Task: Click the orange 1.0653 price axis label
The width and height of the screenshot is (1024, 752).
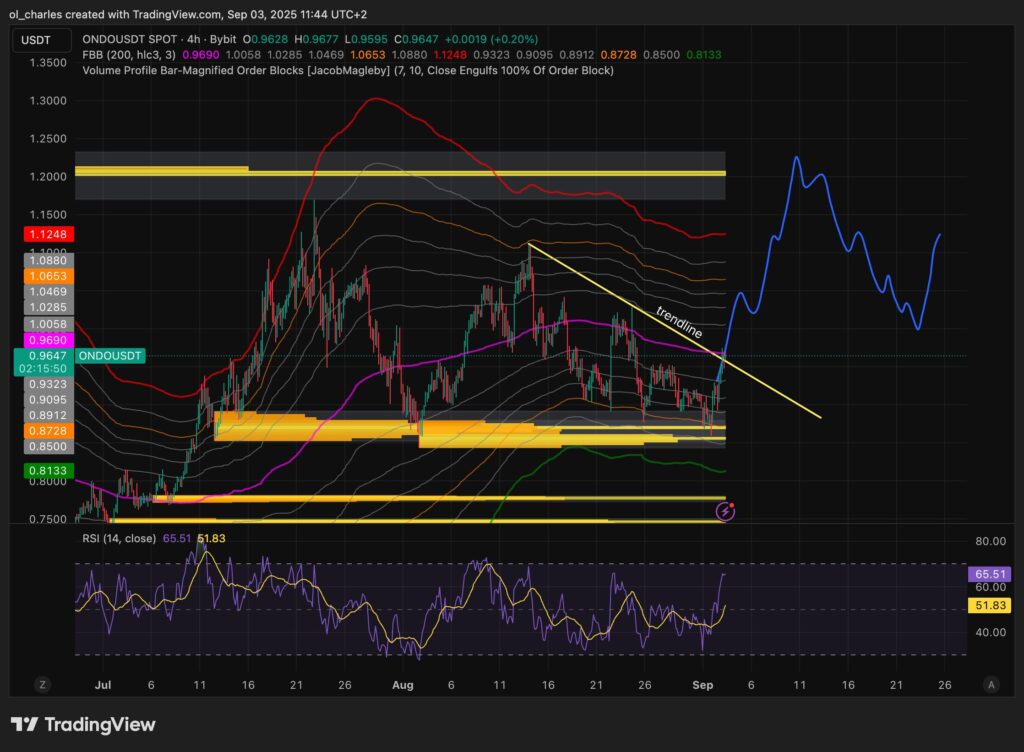Action: point(43,276)
